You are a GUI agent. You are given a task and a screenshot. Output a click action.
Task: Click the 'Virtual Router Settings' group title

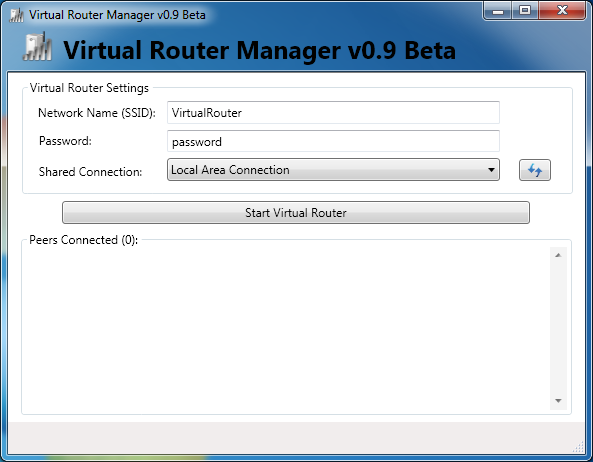pyautogui.click(x=89, y=88)
